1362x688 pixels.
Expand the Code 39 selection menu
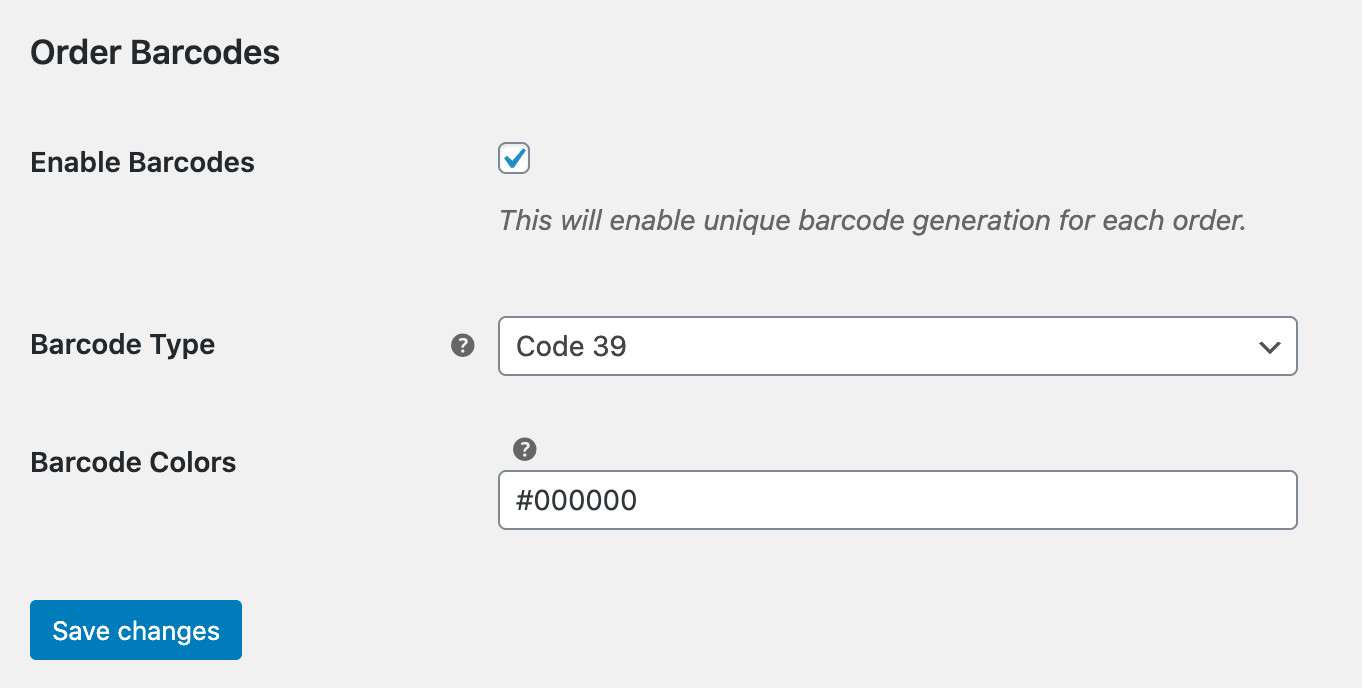[897, 346]
